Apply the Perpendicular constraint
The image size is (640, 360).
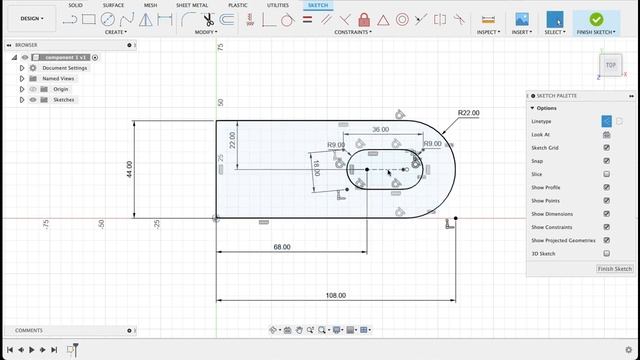tap(345, 19)
